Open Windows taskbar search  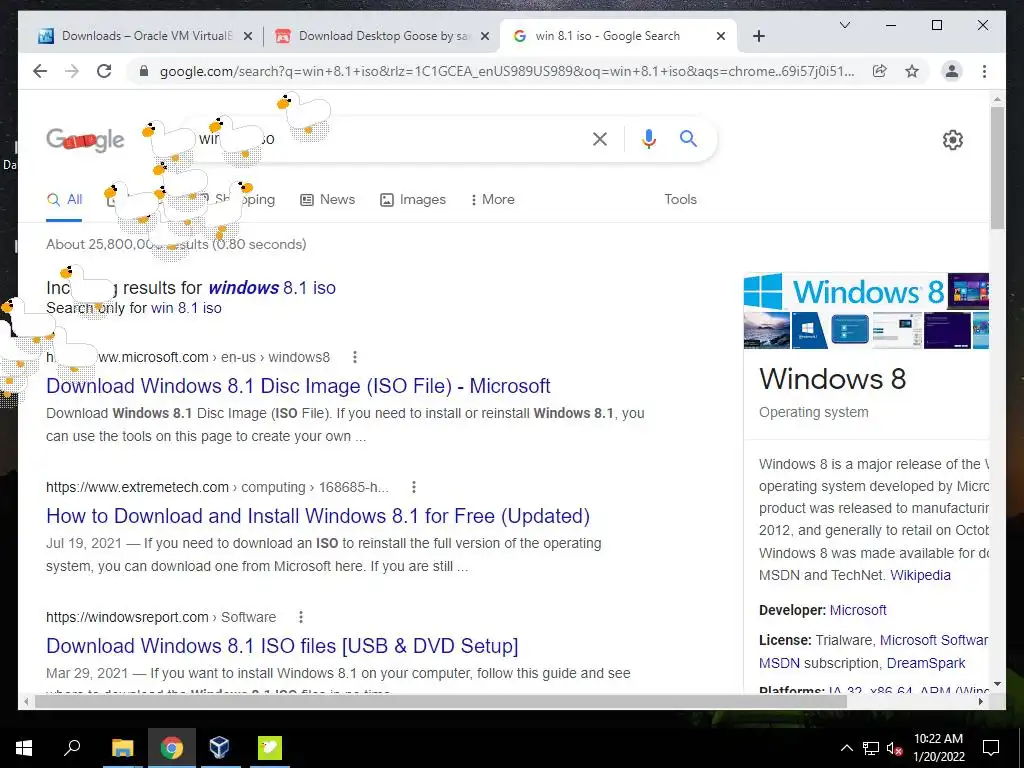point(72,748)
